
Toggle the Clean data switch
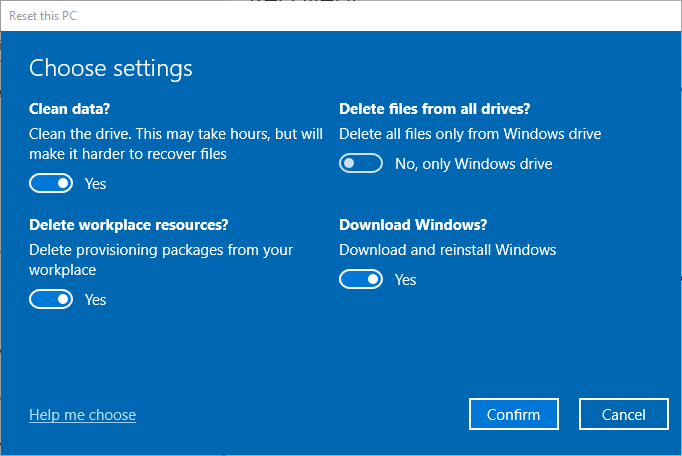(51, 184)
